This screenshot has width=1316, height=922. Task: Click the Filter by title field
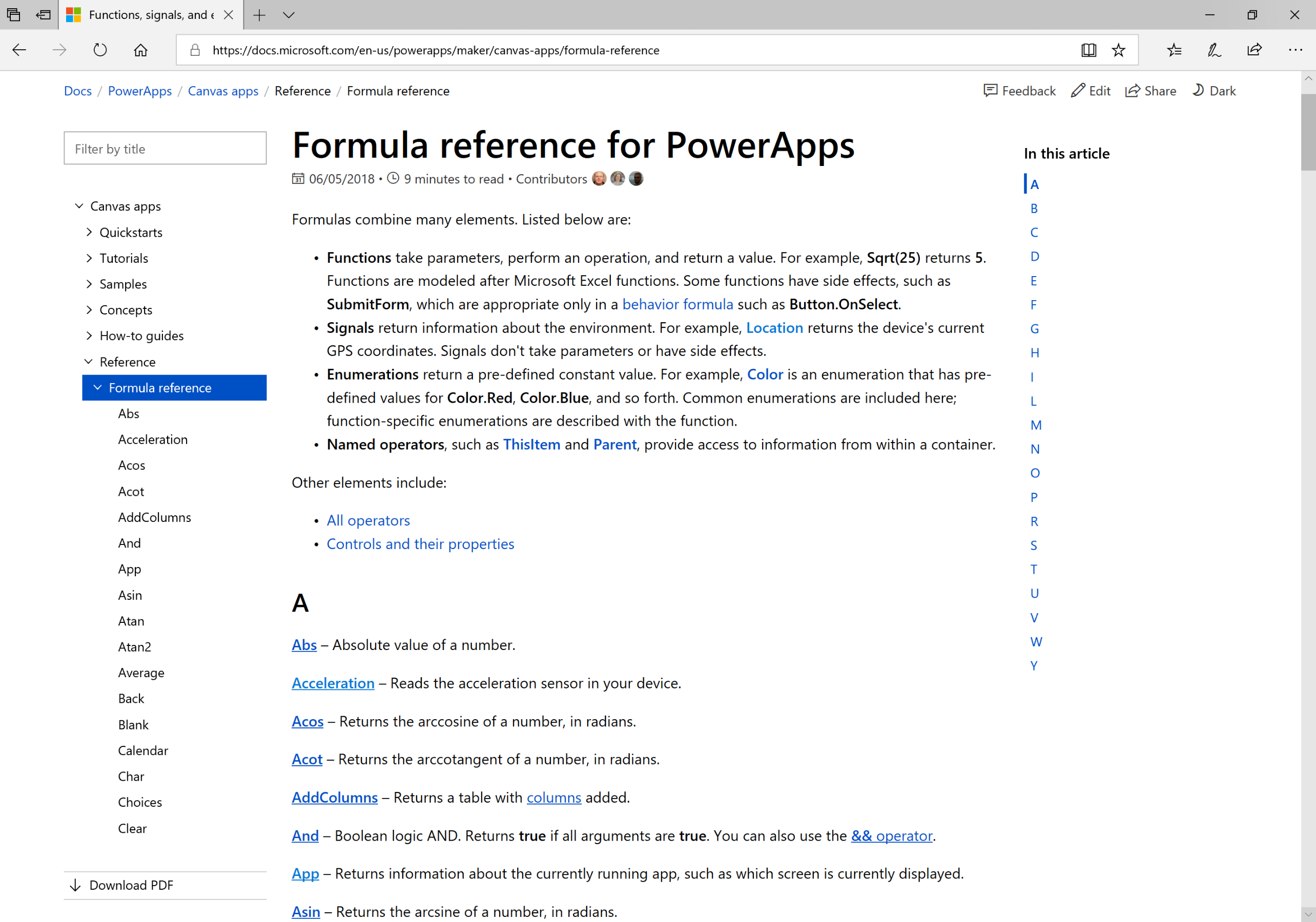pos(165,149)
